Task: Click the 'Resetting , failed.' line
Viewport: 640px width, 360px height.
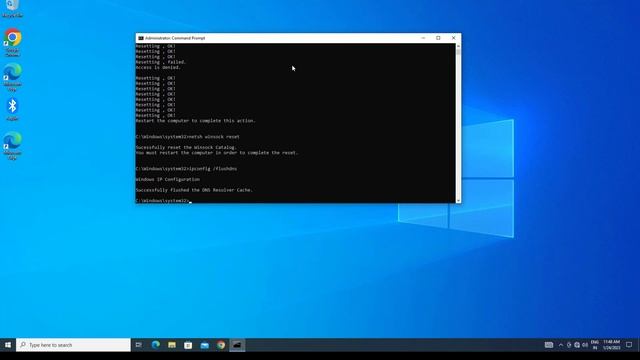Action: pos(161,62)
